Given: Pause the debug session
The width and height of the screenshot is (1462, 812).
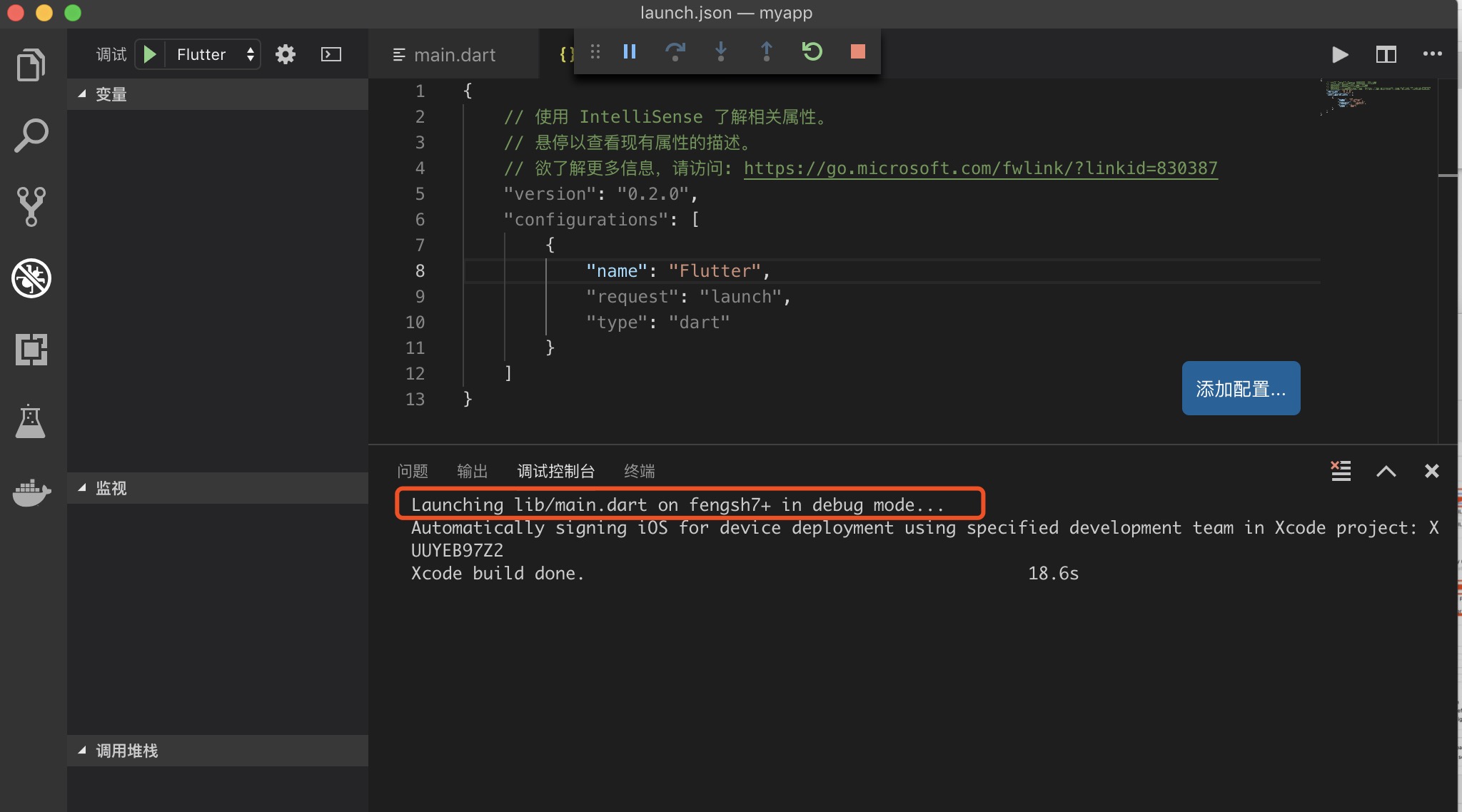Looking at the screenshot, I should pyautogui.click(x=629, y=51).
